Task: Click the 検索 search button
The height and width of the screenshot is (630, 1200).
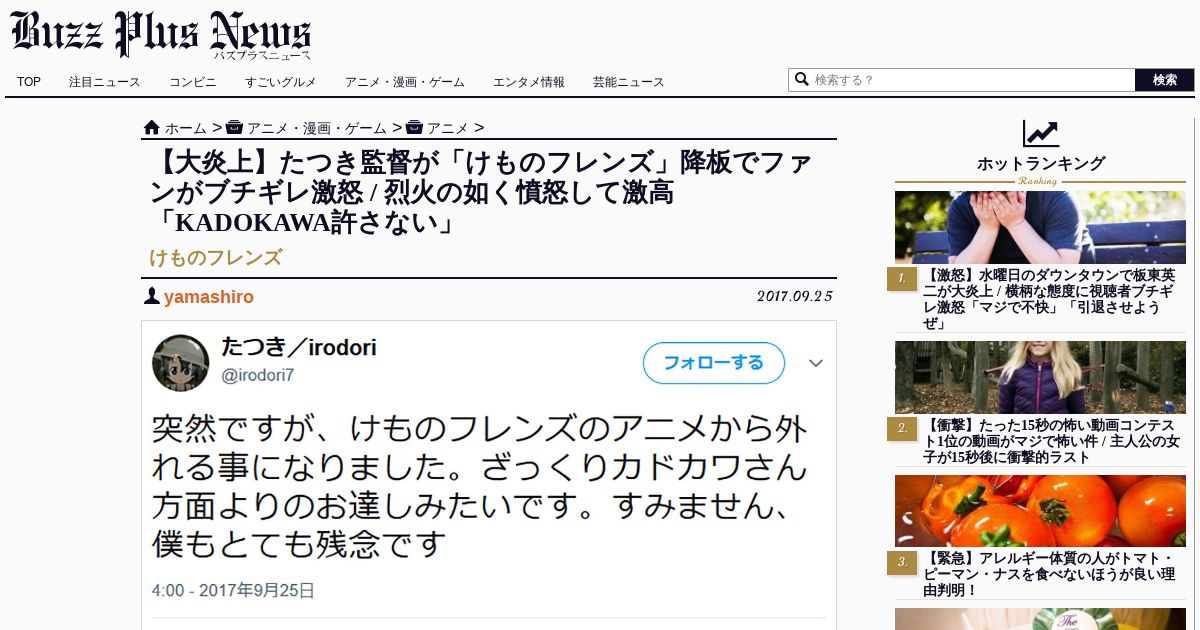Action: point(1164,80)
